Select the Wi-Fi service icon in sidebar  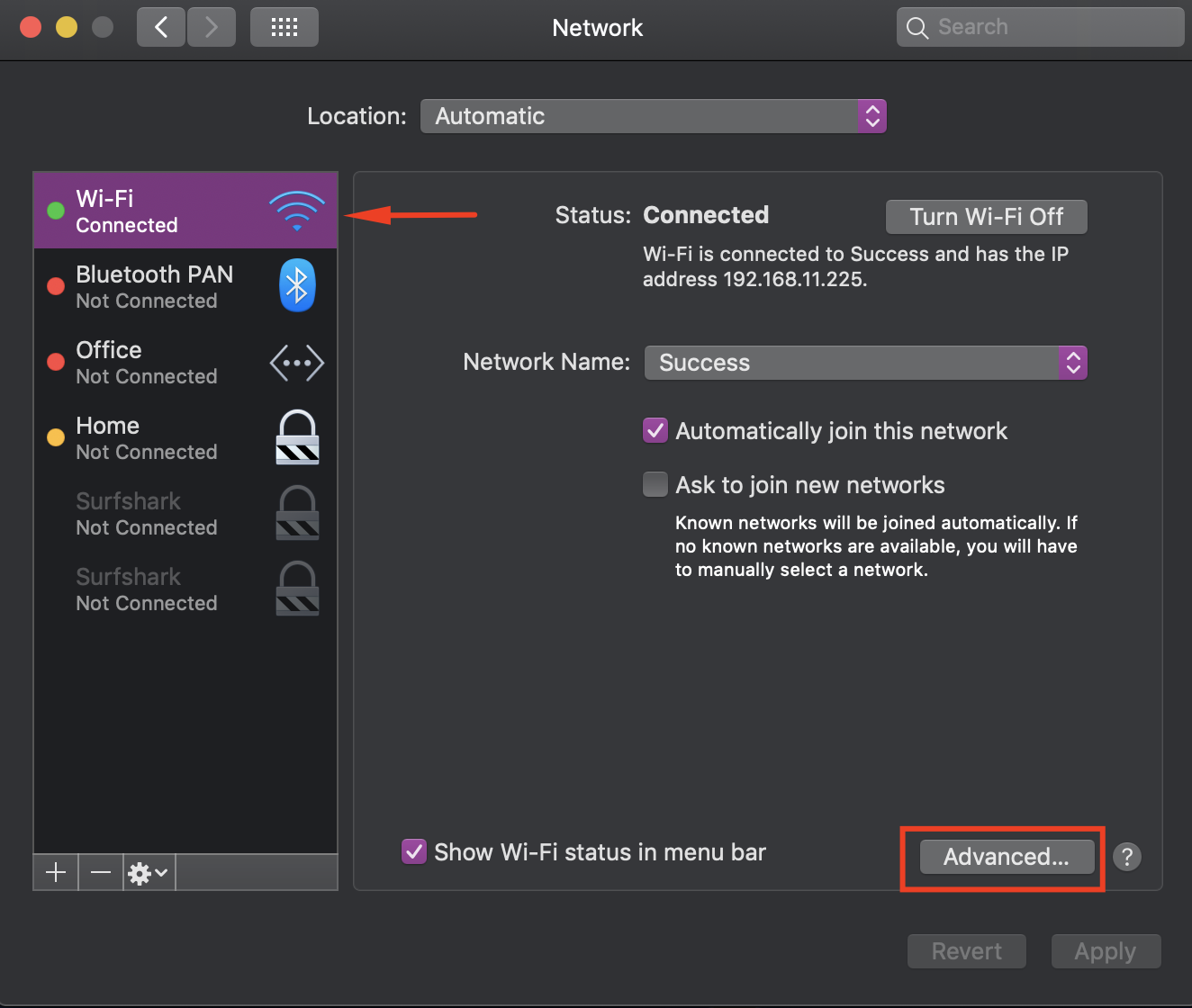297,210
